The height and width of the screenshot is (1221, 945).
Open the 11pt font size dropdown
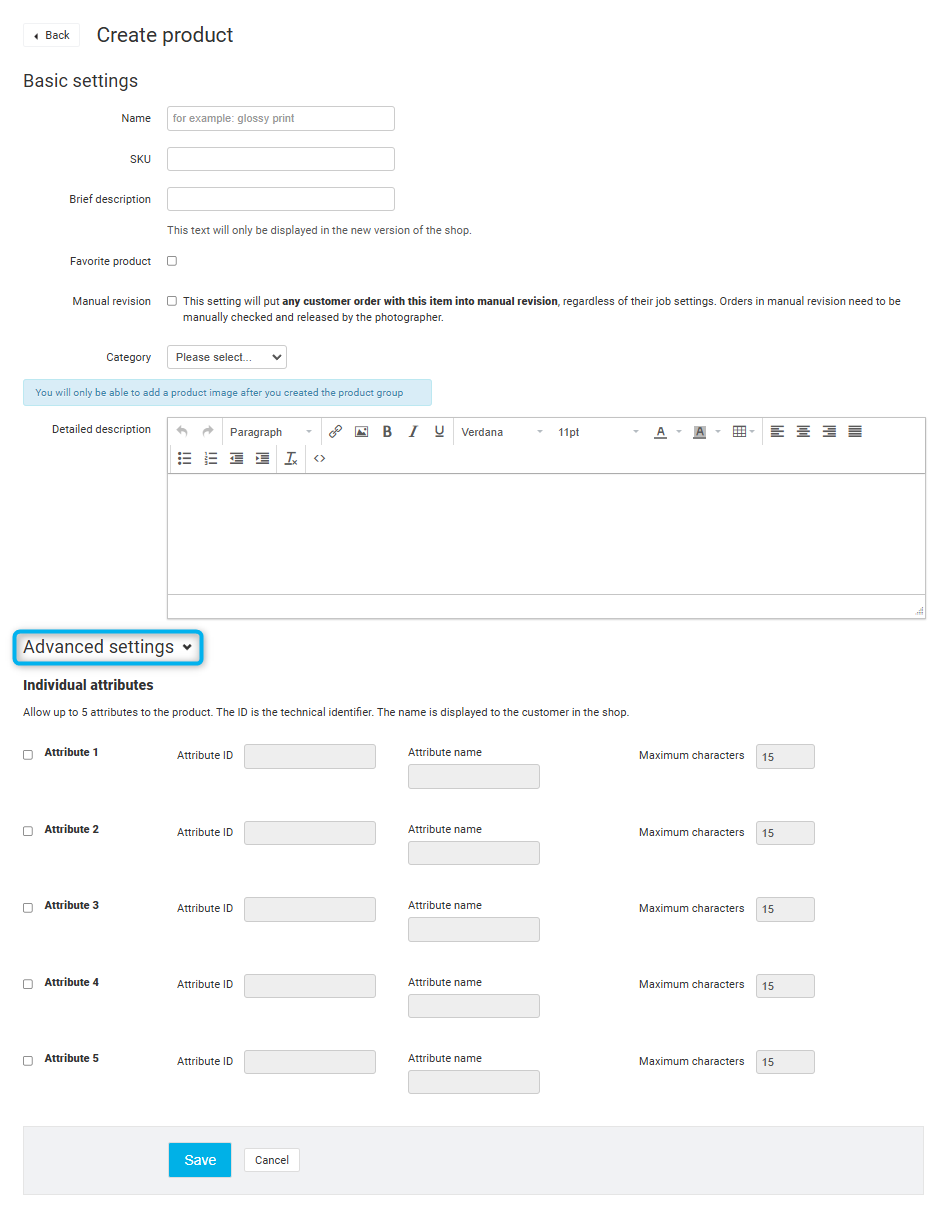(598, 432)
